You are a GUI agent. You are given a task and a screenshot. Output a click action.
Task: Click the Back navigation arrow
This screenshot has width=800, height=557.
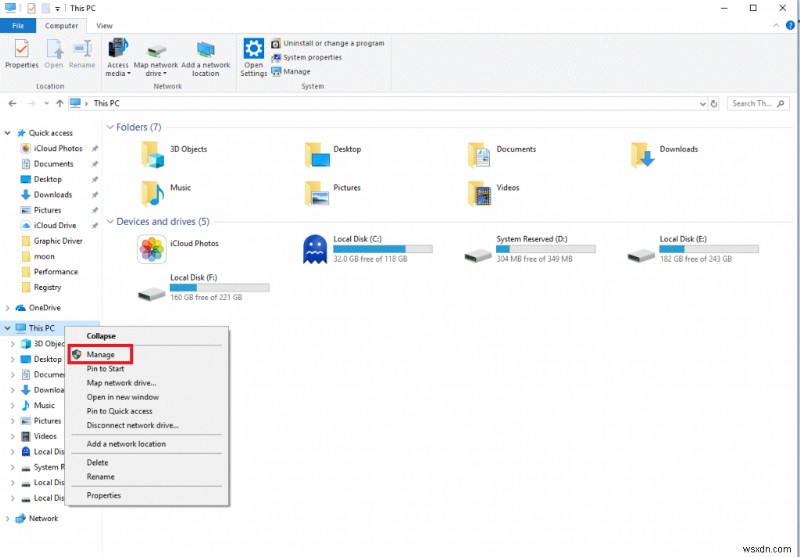(12, 104)
